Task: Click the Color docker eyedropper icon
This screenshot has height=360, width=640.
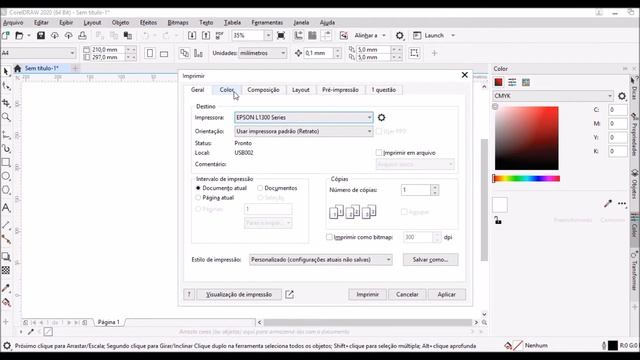Action: [608, 203]
